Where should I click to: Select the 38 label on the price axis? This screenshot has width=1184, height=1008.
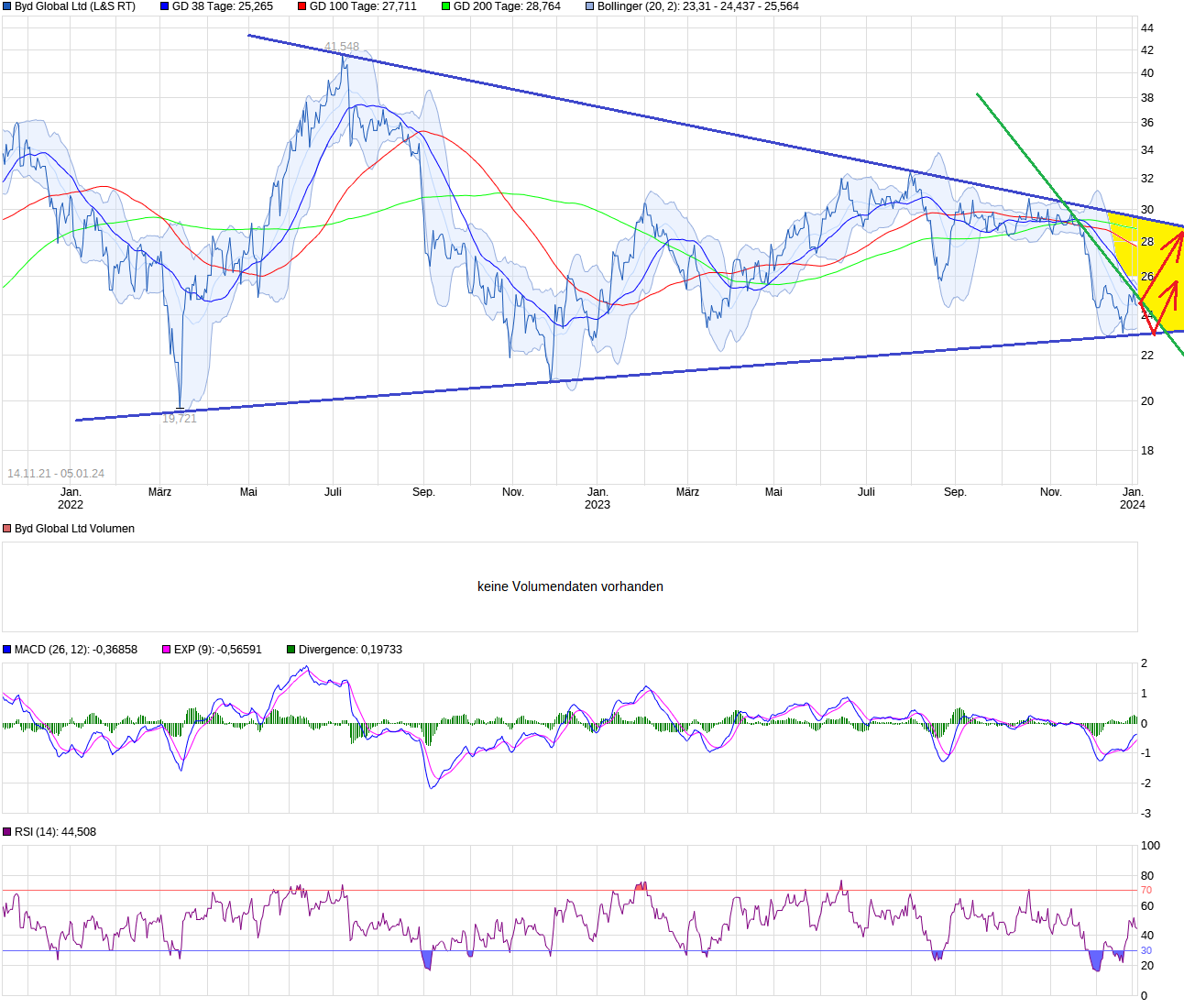coord(1147,98)
